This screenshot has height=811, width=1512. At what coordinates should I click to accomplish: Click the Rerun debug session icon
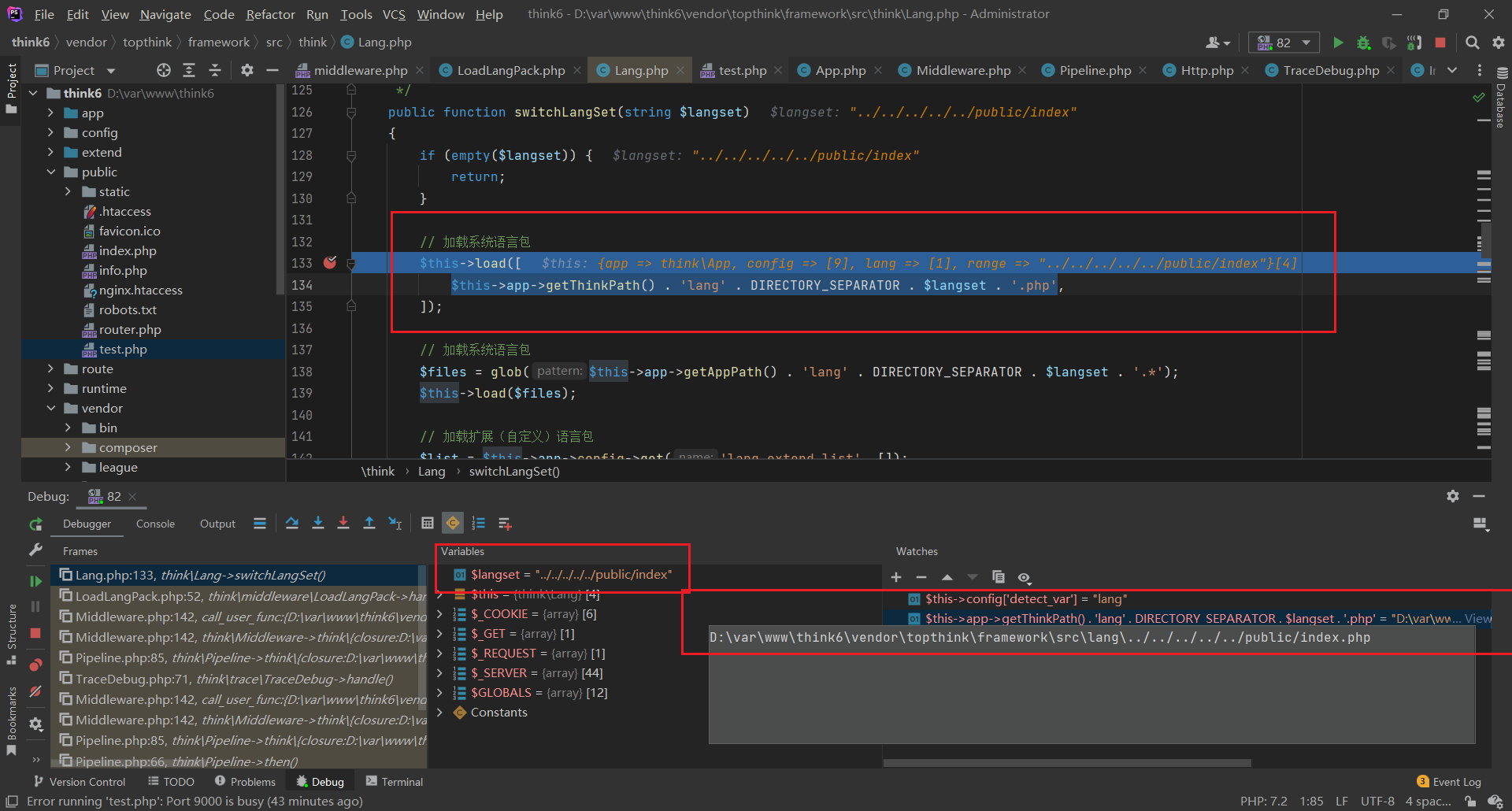[35, 524]
